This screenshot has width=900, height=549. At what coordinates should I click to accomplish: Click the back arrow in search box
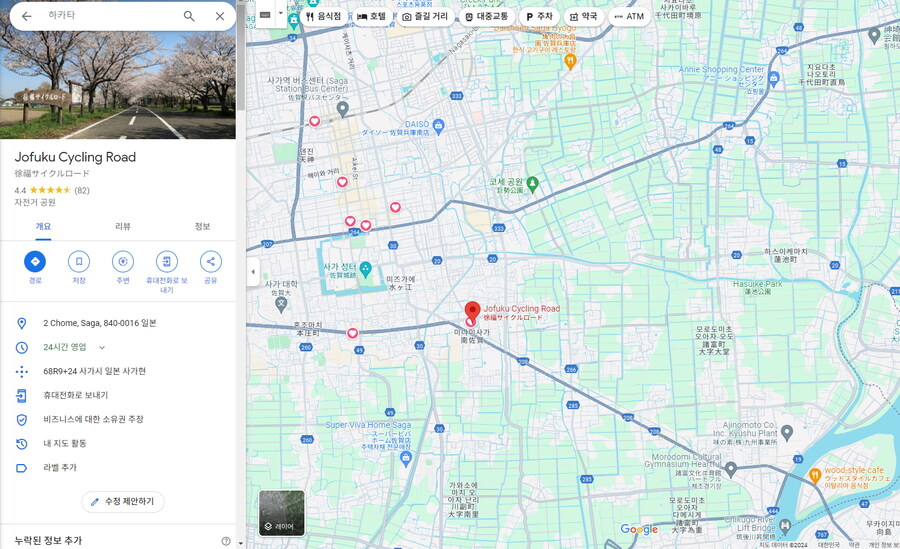coord(26,16)
